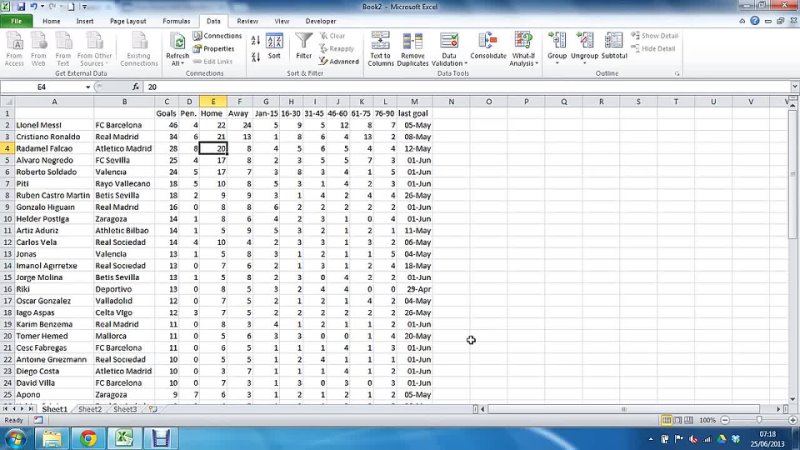
Task: Click the zoom out minus button
Action: pos(725,420)
